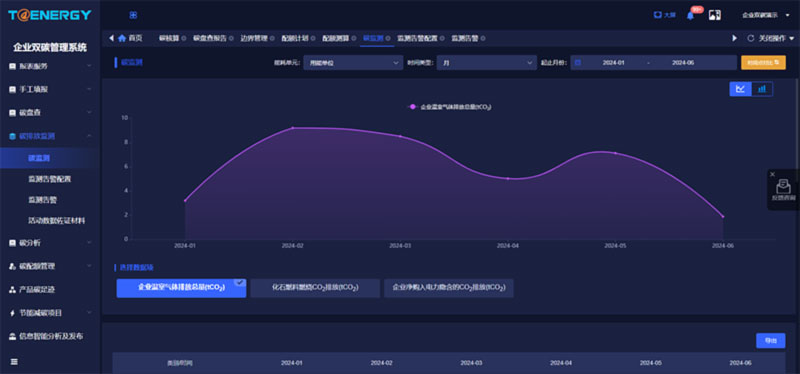Switch to the 配额计划 tab
Viewport: 800px width, 374px height.
295,38
